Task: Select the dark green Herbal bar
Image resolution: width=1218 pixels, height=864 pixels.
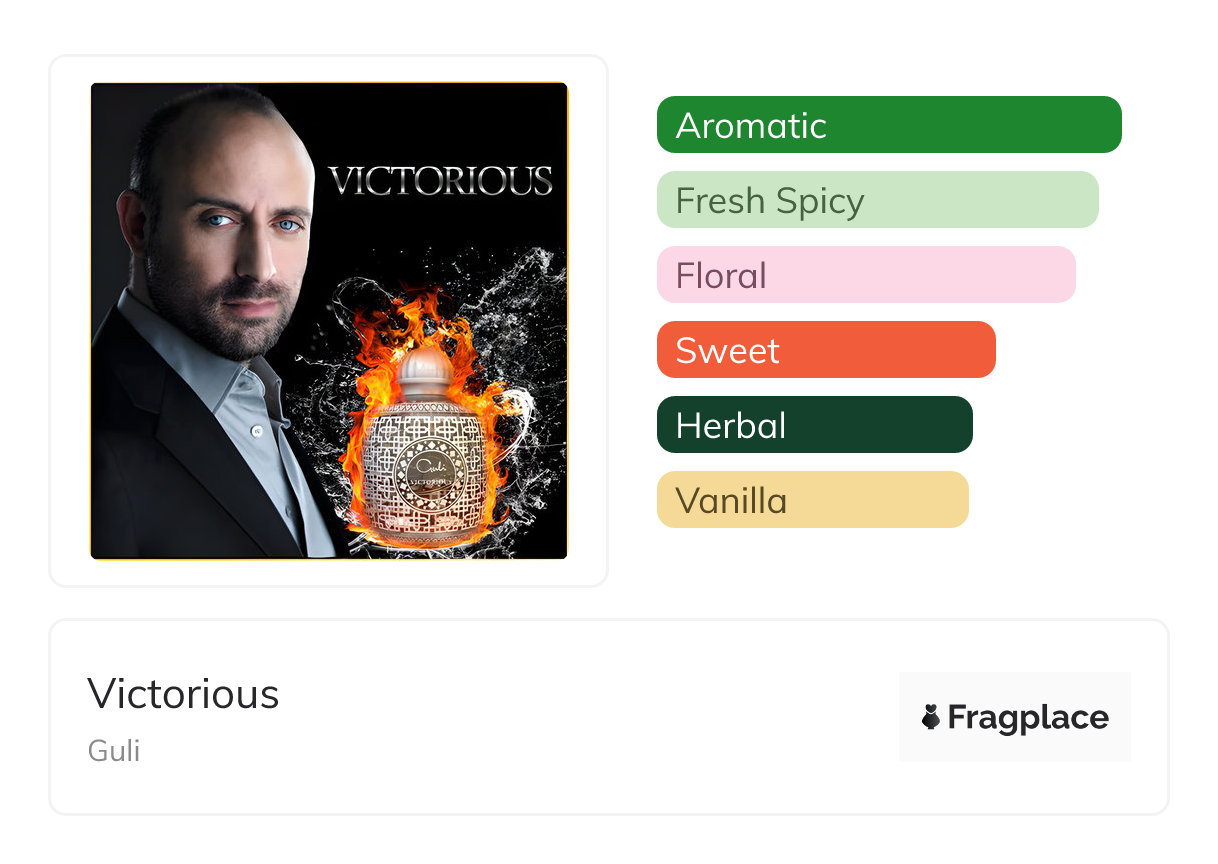Action: point(815,425)
